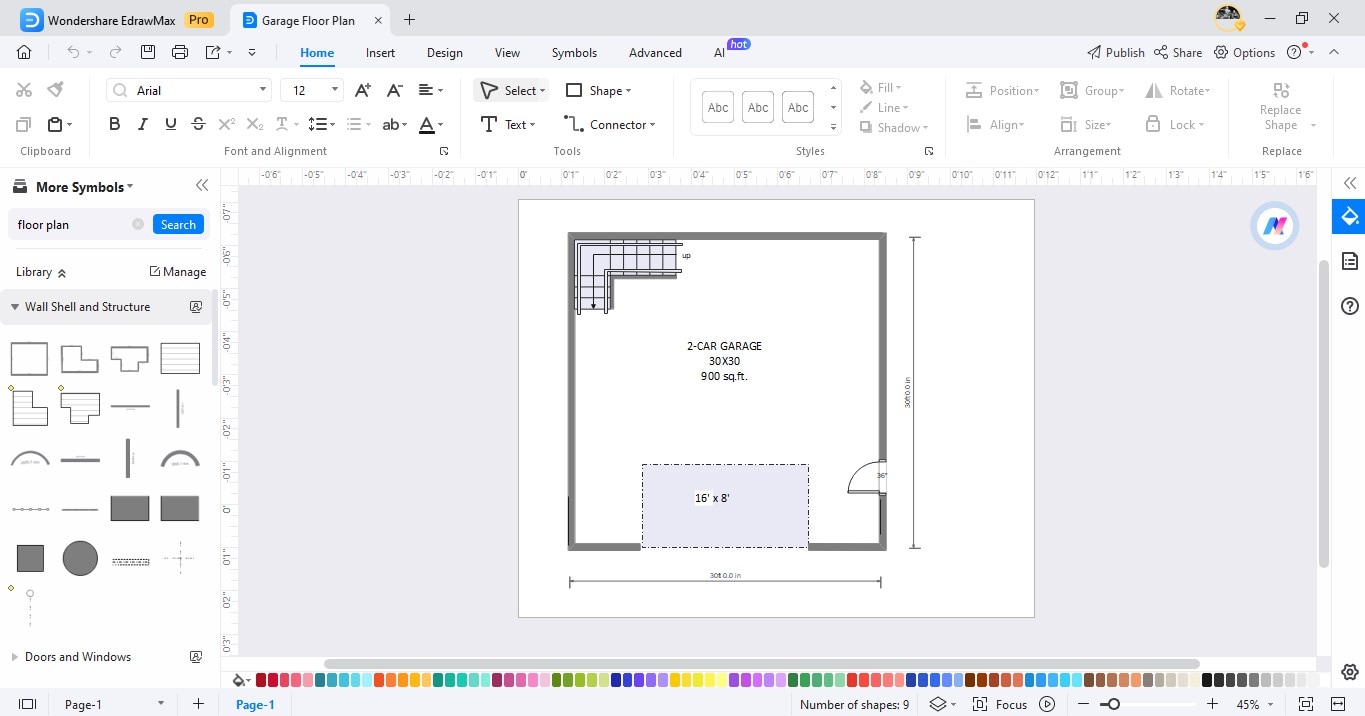
Task: Toggle Bold formatting
Action: [114, 125]
